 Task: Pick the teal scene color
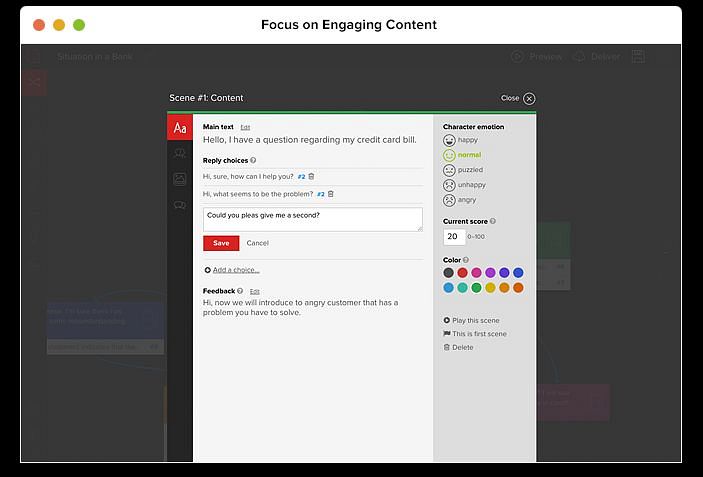pos(462,288)
